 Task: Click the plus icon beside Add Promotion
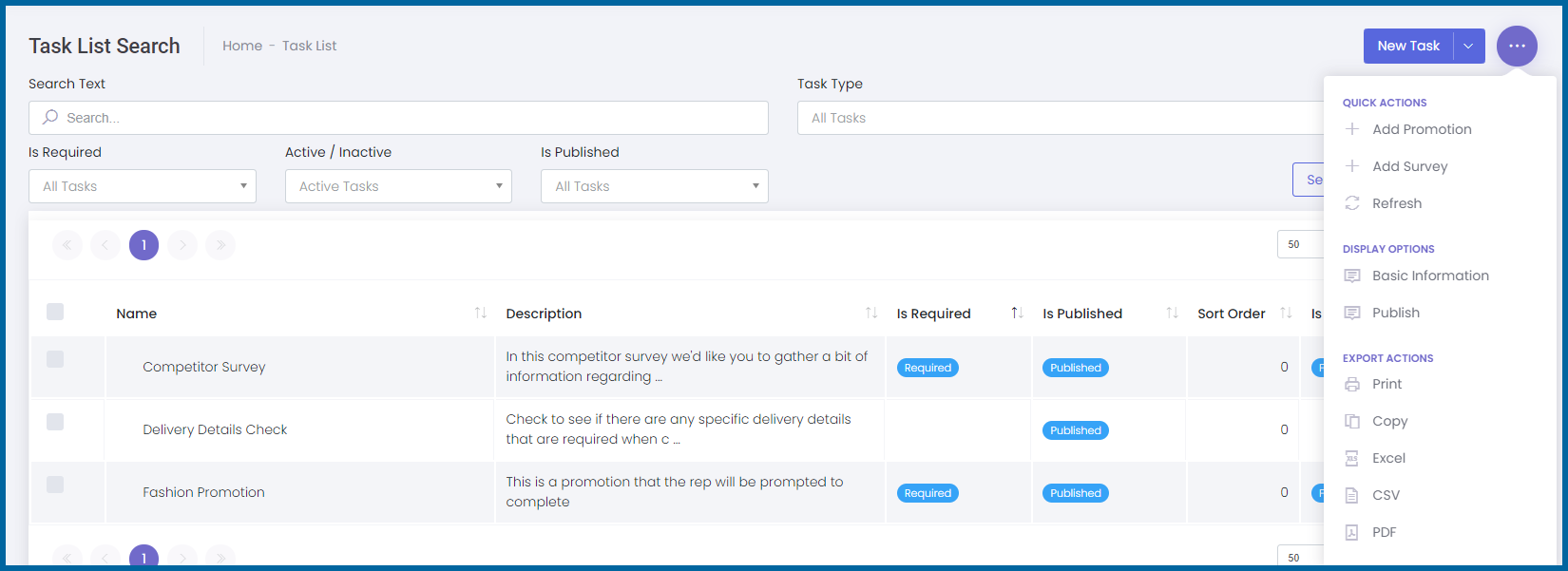(x=1352, y=129)
